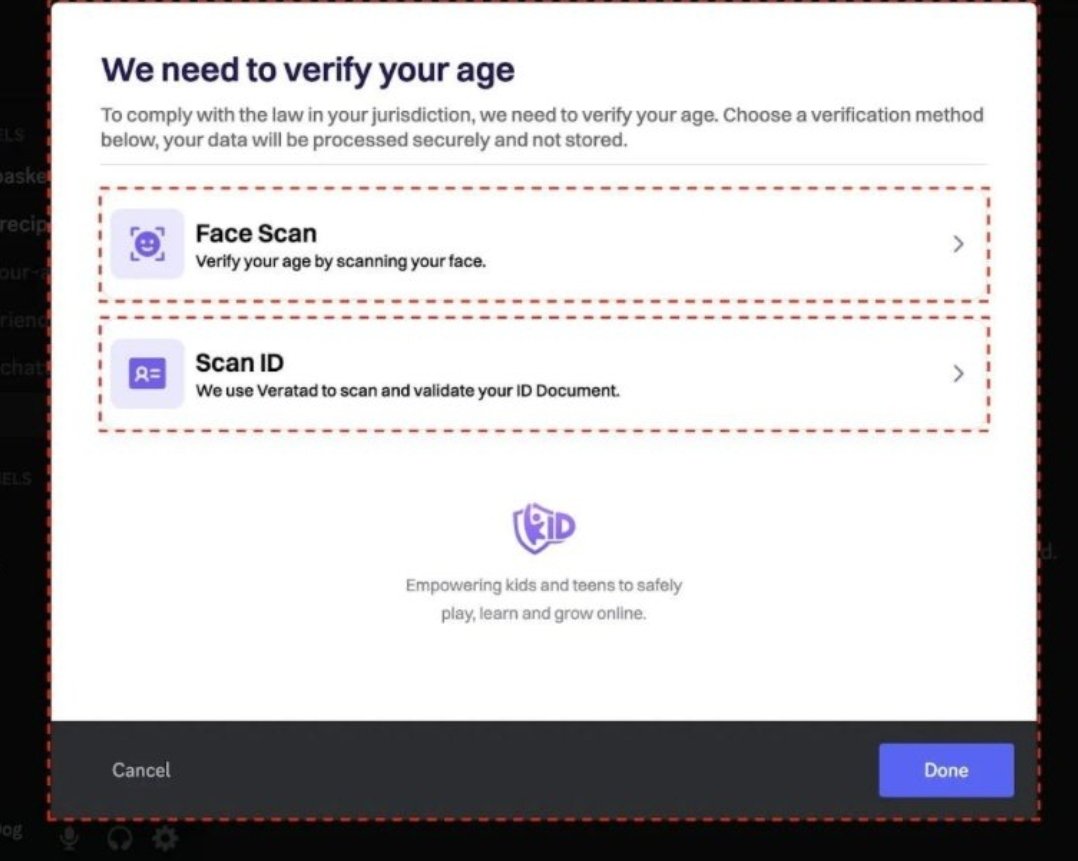1078x861 pixels.
Task: Open User Settings with the gear icon
Action: (165, 840)
